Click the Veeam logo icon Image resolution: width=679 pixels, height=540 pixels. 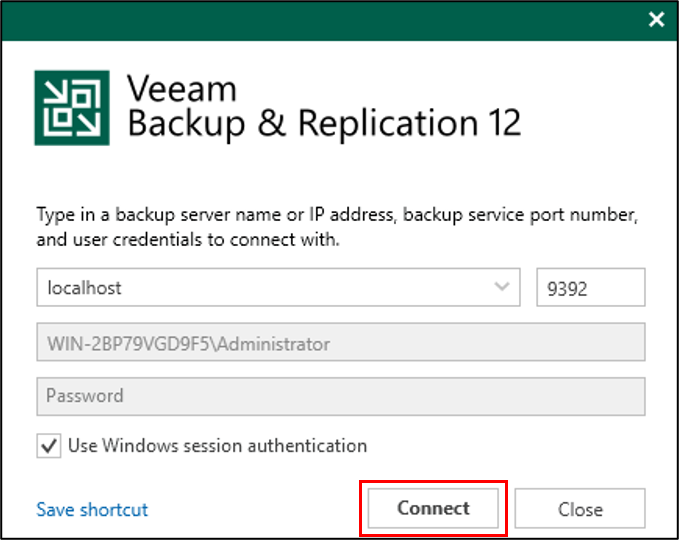tap(72, 108)
